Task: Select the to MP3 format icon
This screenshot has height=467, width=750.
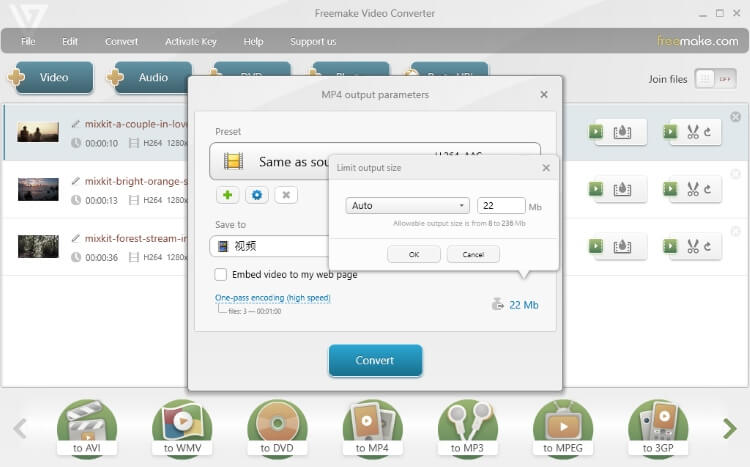Action: 467,429
